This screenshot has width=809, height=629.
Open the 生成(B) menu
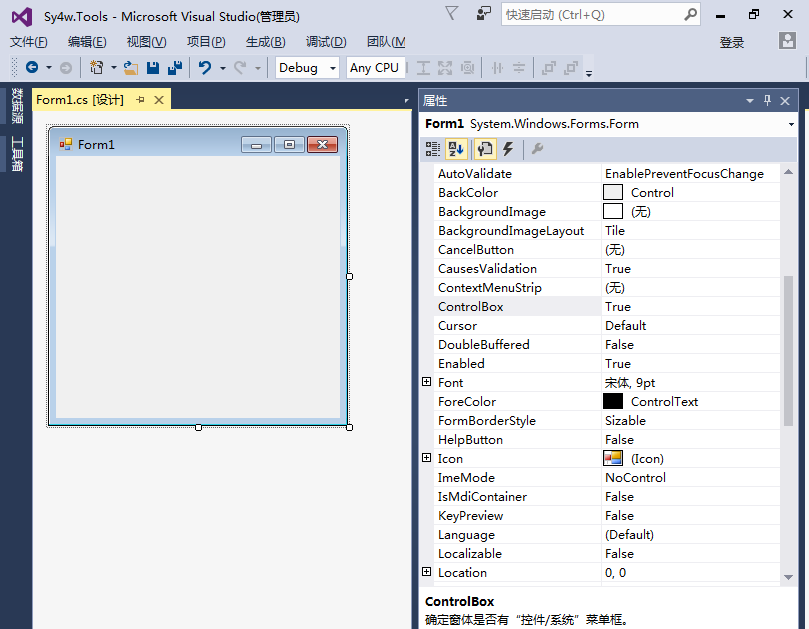(266, 42)
